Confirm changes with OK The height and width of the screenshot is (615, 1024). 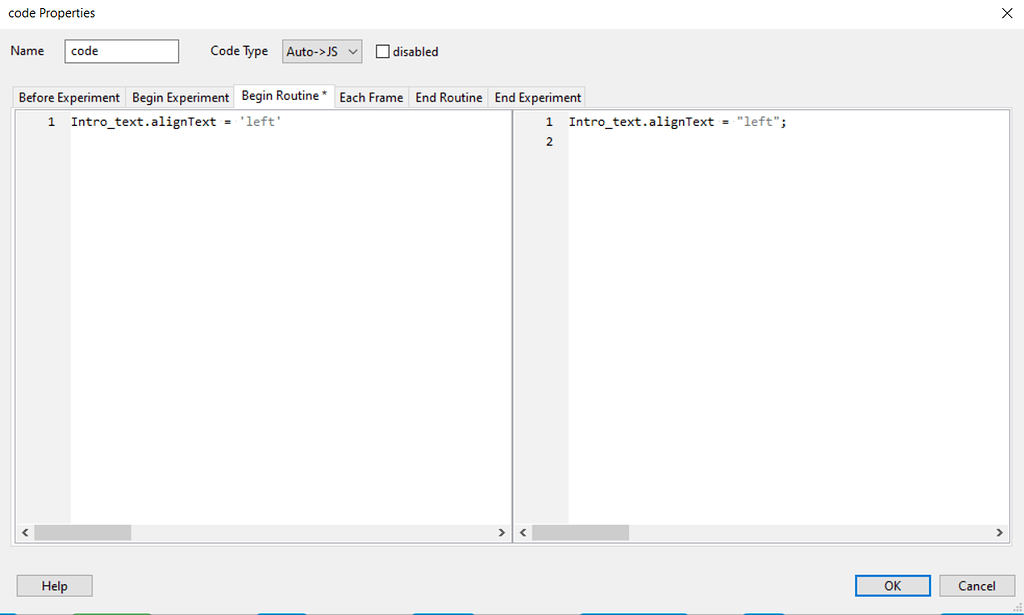pos(892,585)
